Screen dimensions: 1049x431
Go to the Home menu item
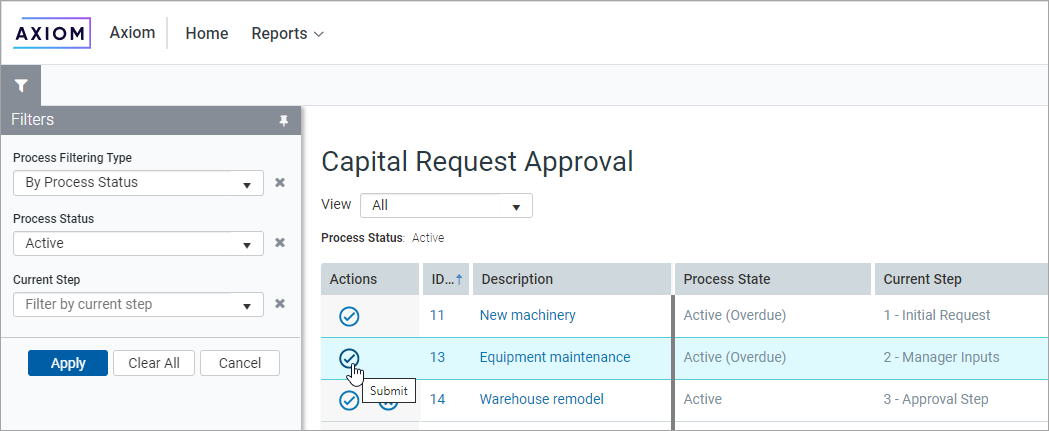pos(207,33)
